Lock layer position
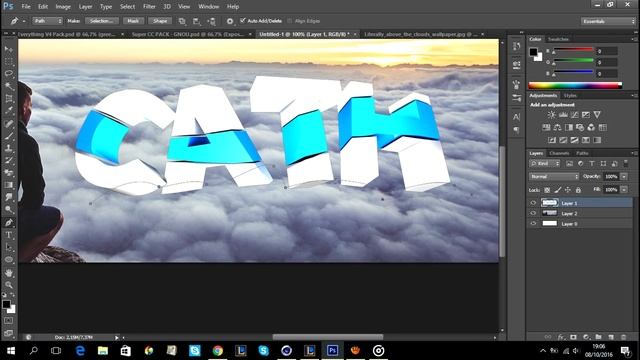 (x=568, y=190)
